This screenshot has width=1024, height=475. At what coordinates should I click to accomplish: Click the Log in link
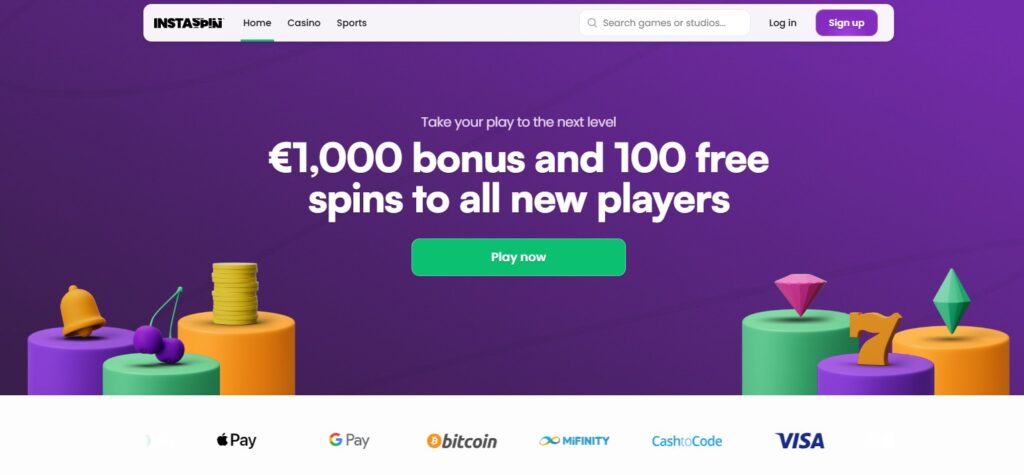(x=783, y=23)
